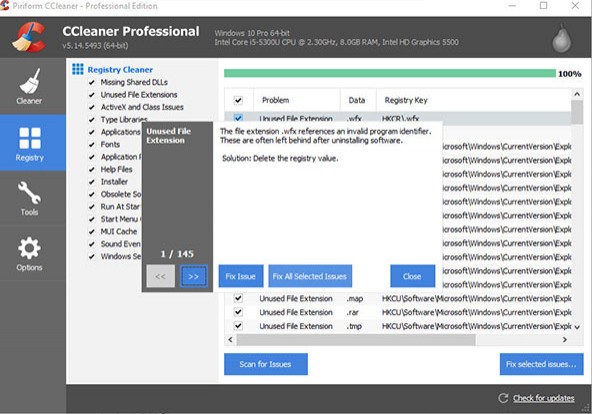Toggle Help Files checkmark
592x414 pixels.
pyautogui.click(x=92, y=169)
